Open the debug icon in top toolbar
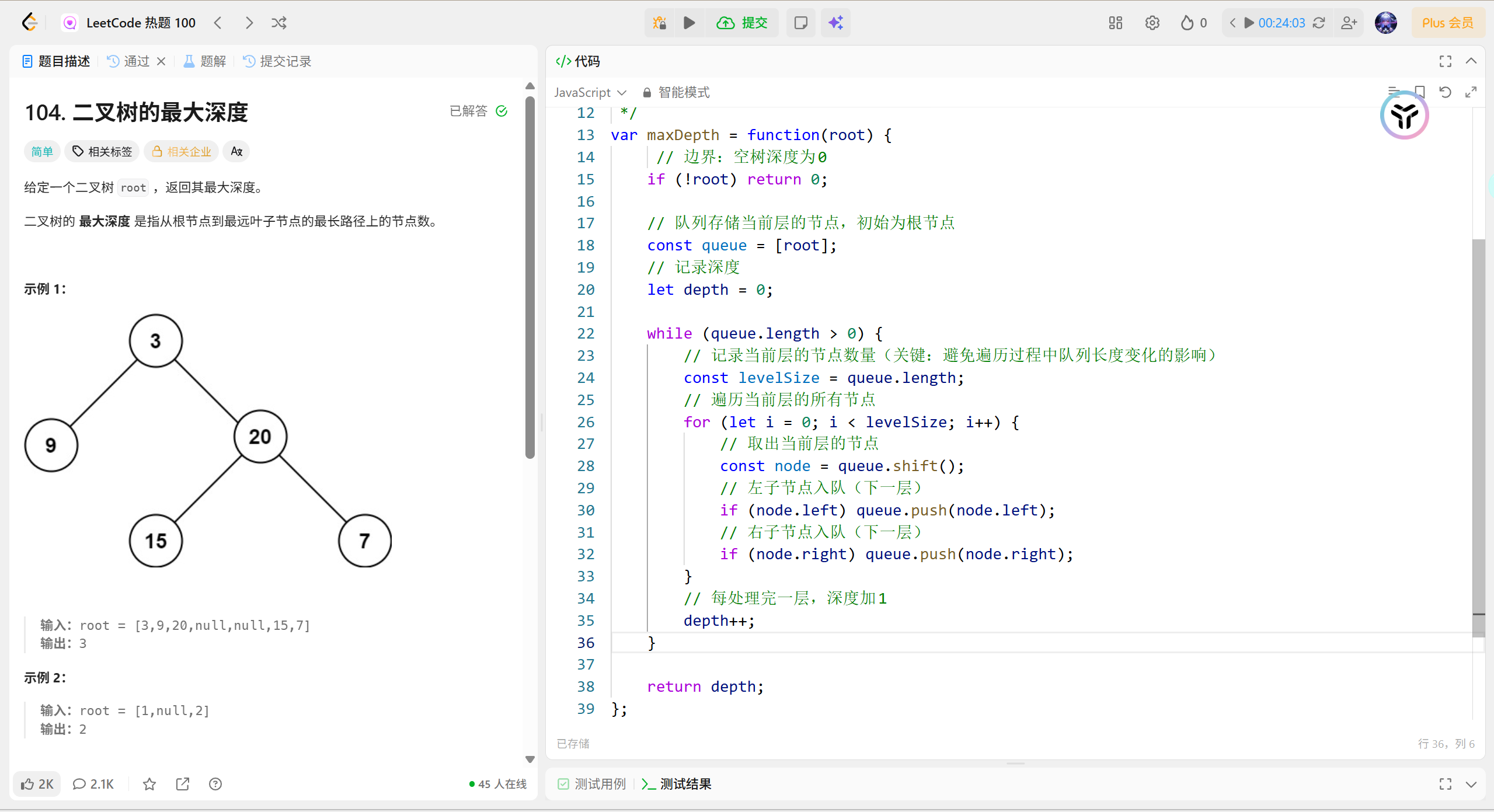 coord(659,23)
